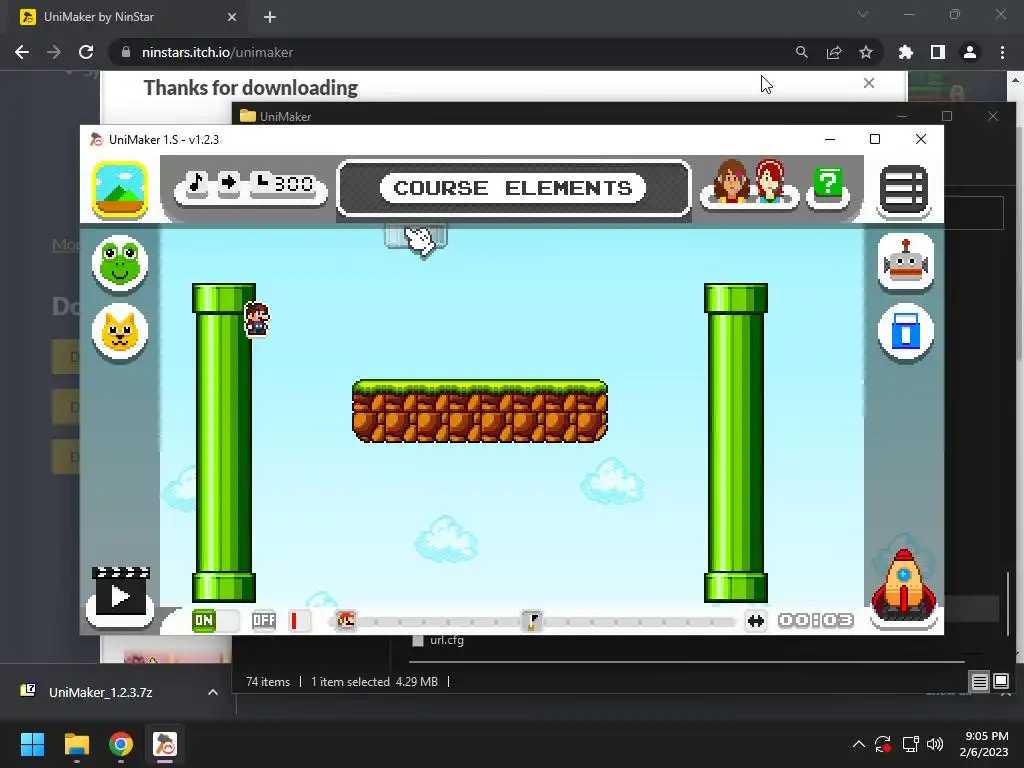Open Chrome from the taskbar

(121, 744)
